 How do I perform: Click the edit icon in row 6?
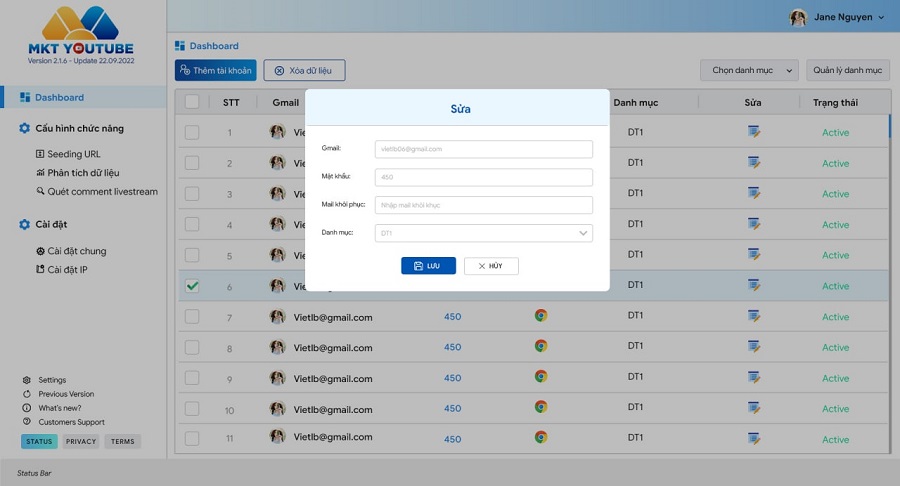click(x=753, y=285)
